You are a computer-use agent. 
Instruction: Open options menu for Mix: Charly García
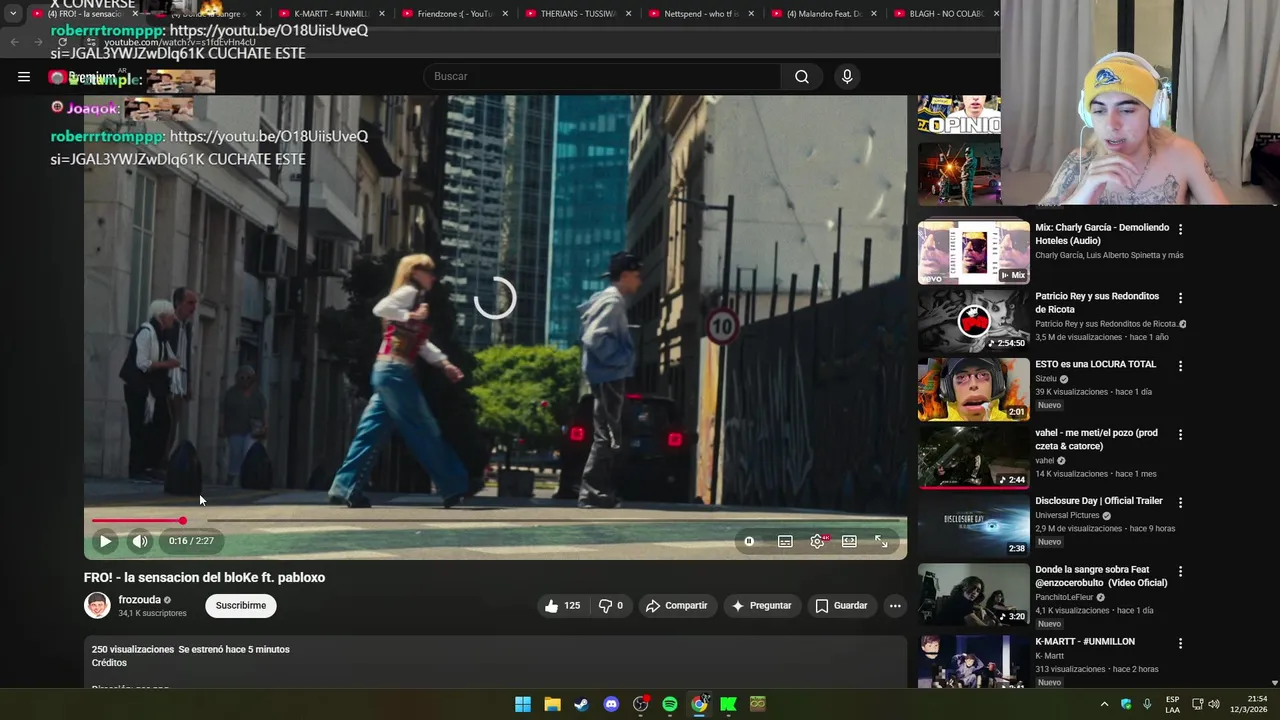click(x=1180, y=229)
